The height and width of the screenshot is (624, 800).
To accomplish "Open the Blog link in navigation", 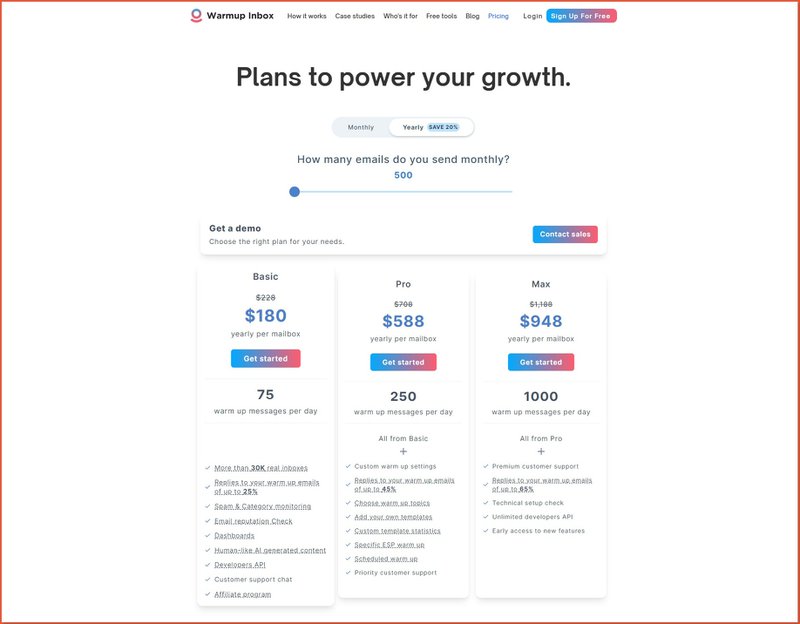I will click(x=472, y=16).
